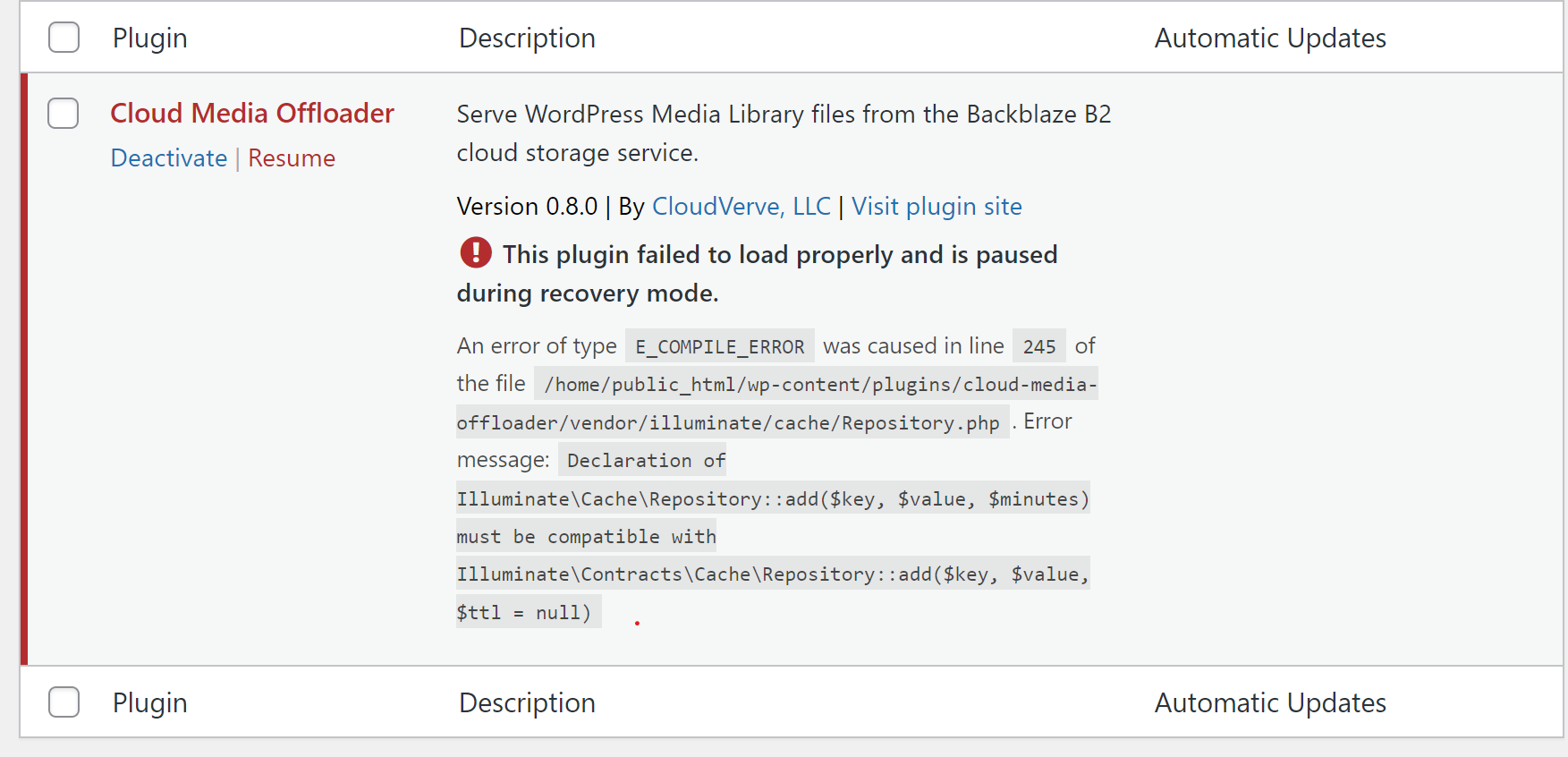Click the bottom Plugin column footer label
1568x757 pixels.
click(150, 703)
